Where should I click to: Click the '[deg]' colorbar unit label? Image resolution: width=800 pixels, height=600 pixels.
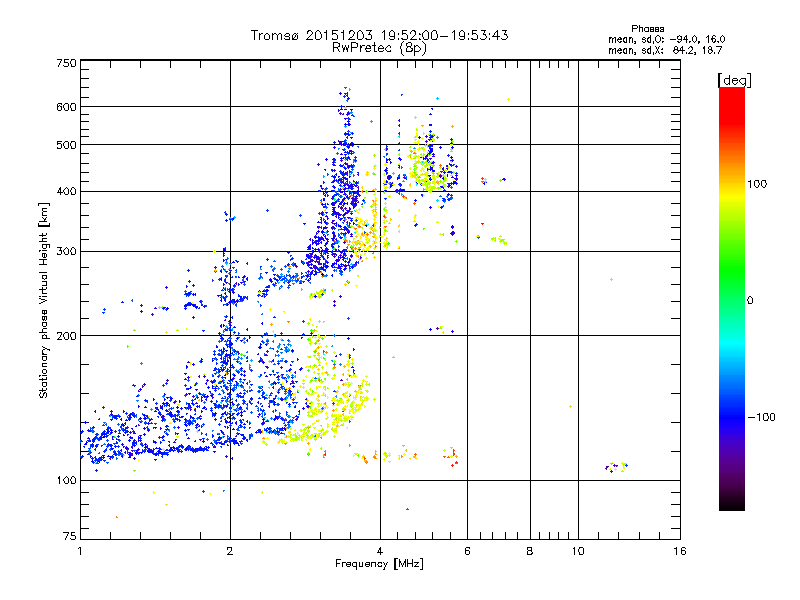[734, 80]
